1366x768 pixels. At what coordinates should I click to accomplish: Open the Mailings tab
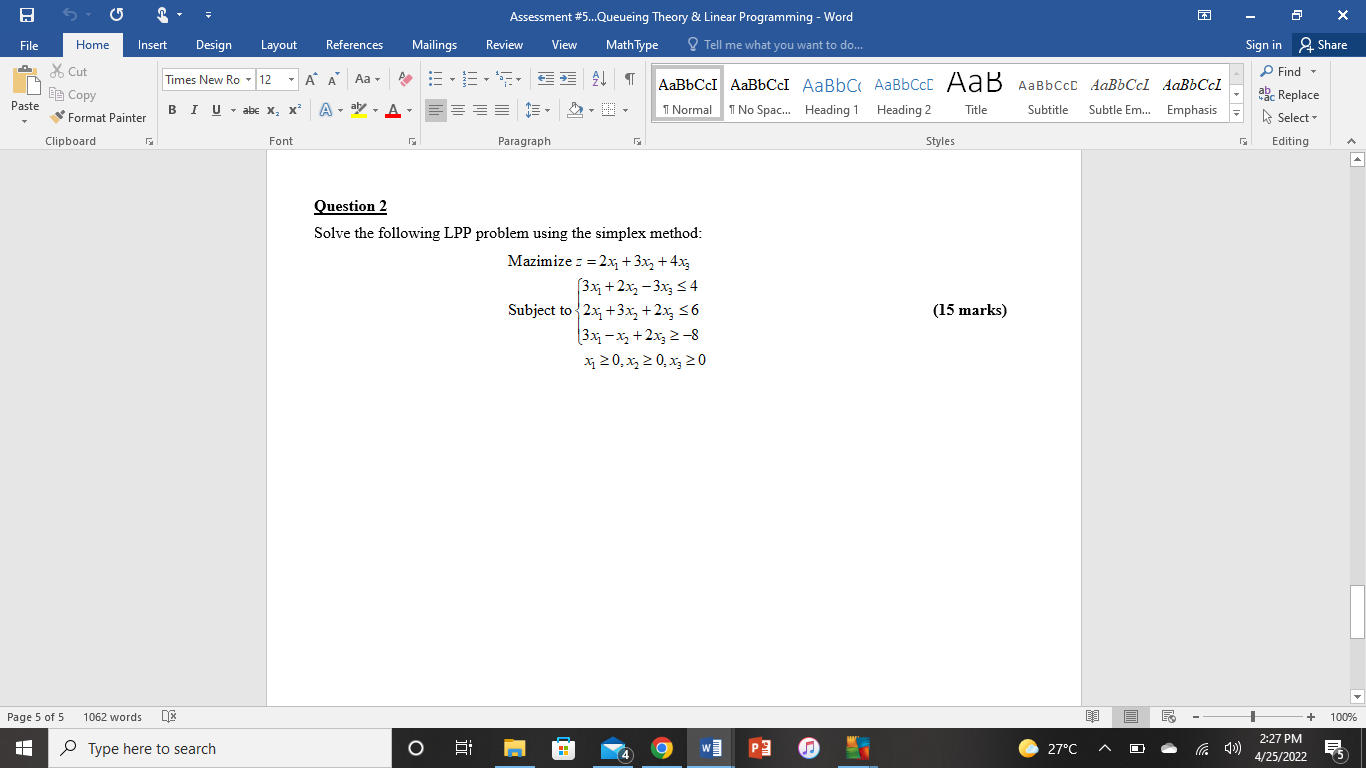click(434, 44)
